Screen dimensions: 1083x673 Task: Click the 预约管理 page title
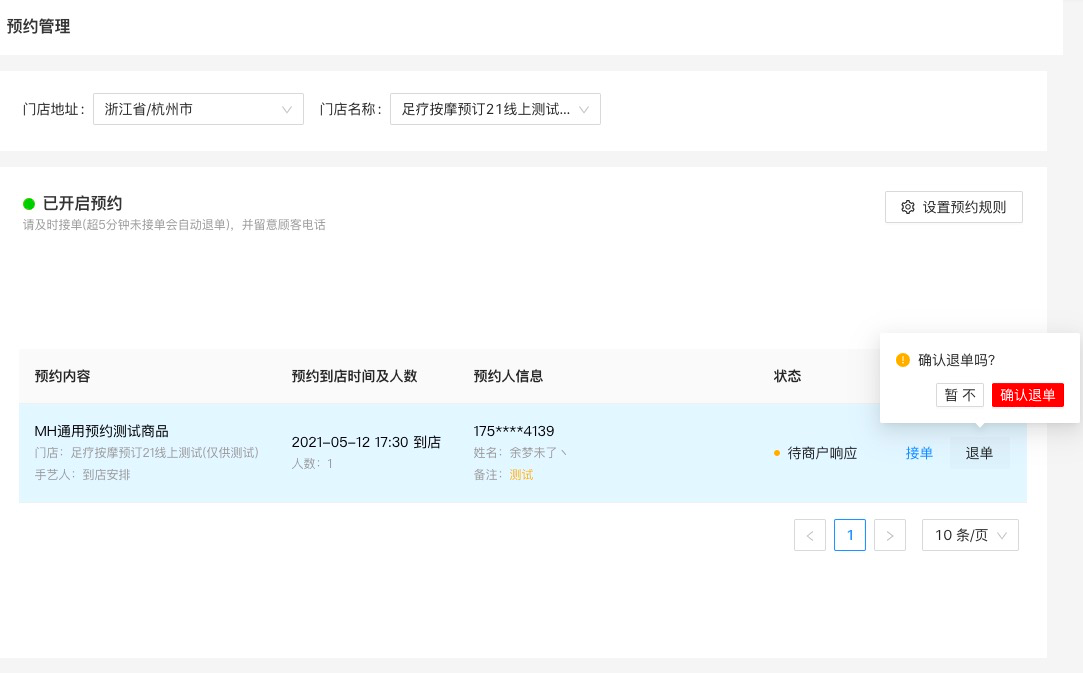click(39, 26)
